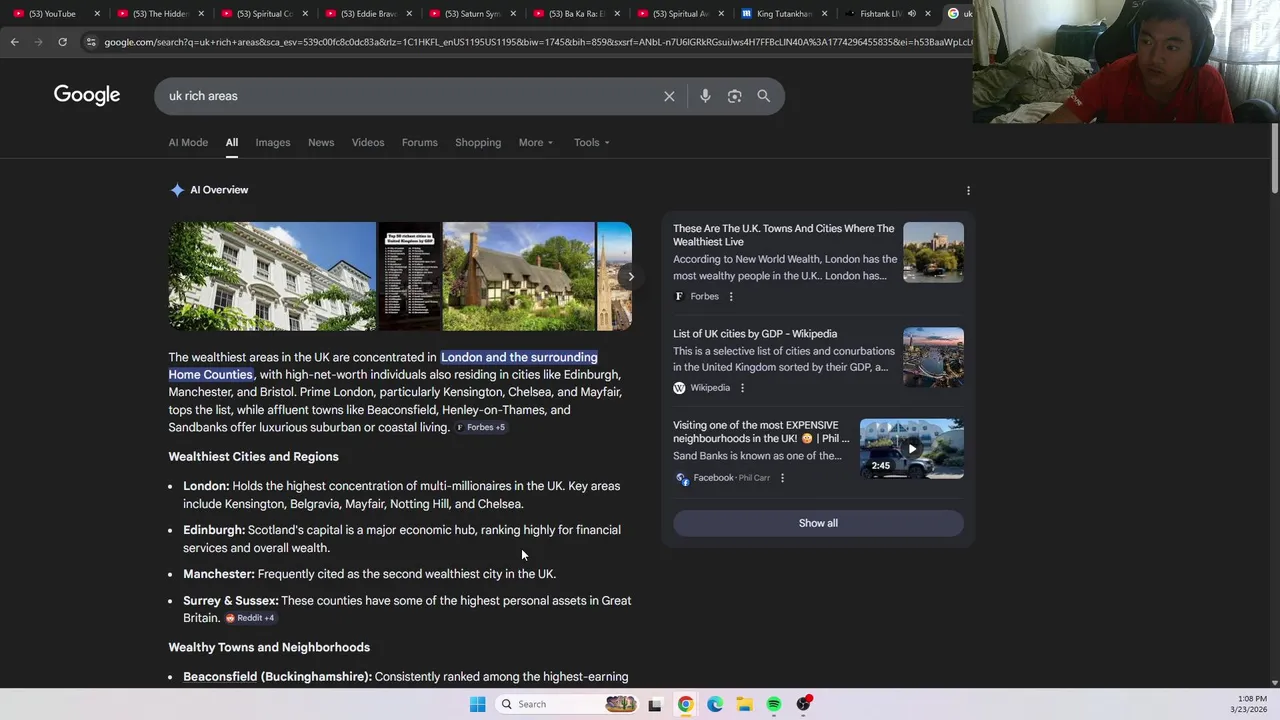Select the All results tab
The image size is (1280, 720).
231,142
